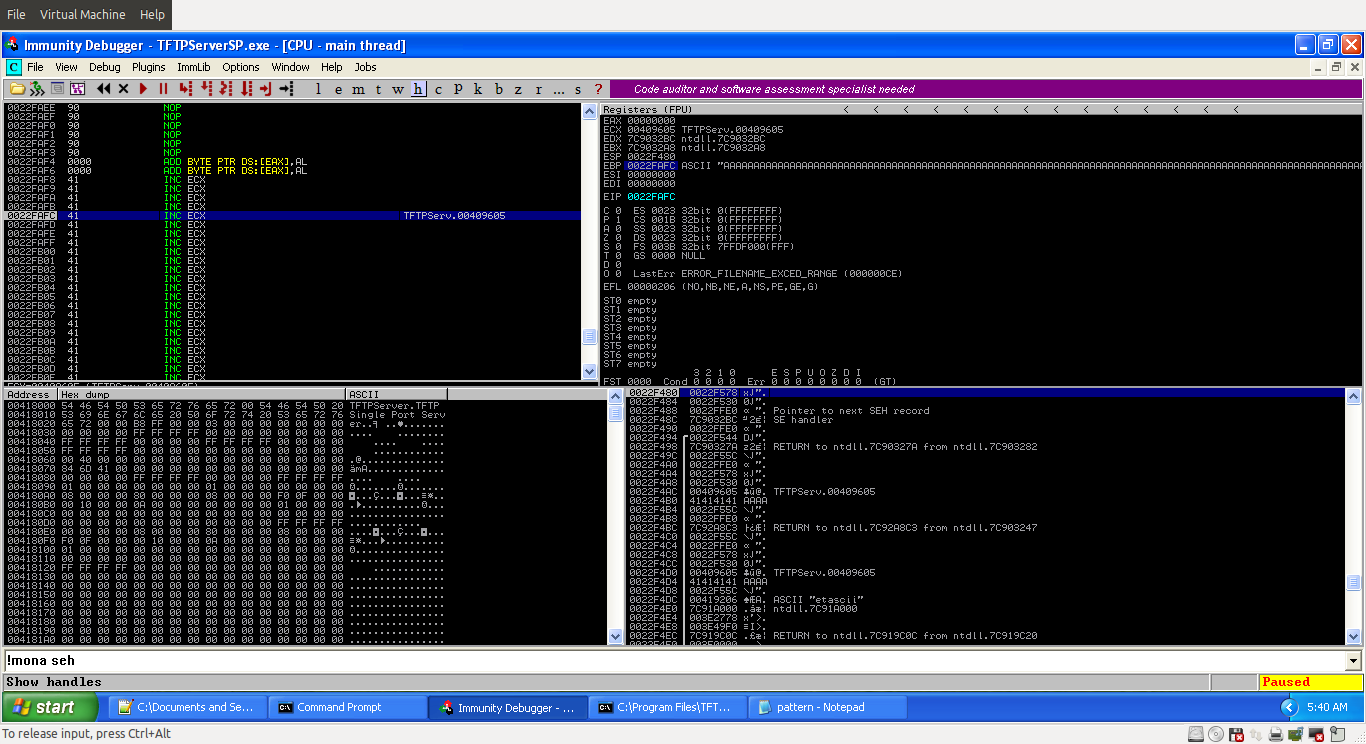Screen dimensions: 1366x744
Task: Select the ESP 0022F480 register value
Action: (x=651, y=156)
